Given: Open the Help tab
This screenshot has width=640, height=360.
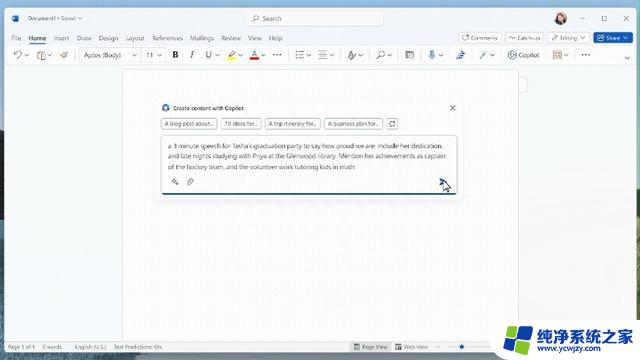Looking at the screenshot, I should point(276,38).
